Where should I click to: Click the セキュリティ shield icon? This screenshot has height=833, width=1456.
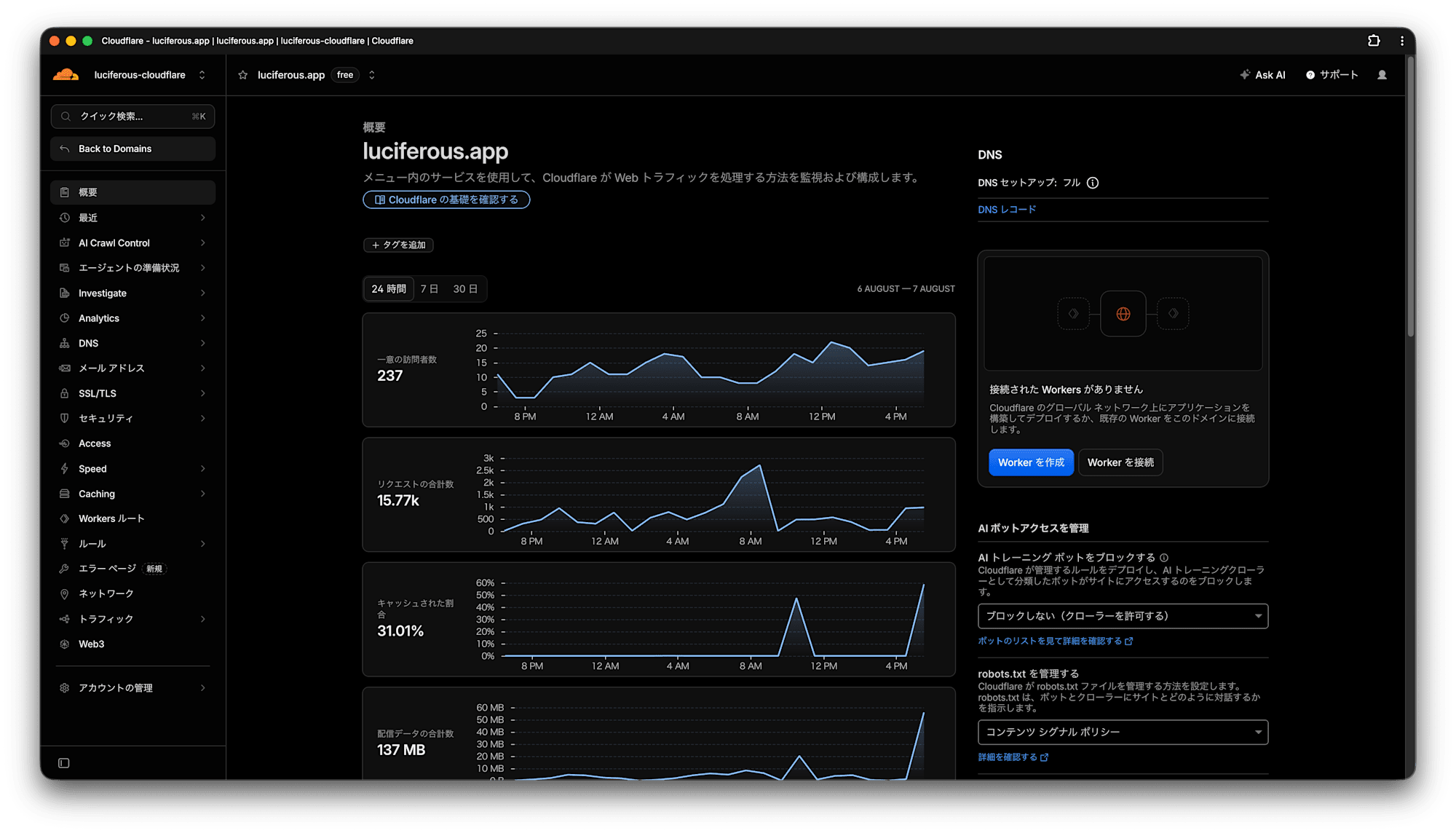65,418
